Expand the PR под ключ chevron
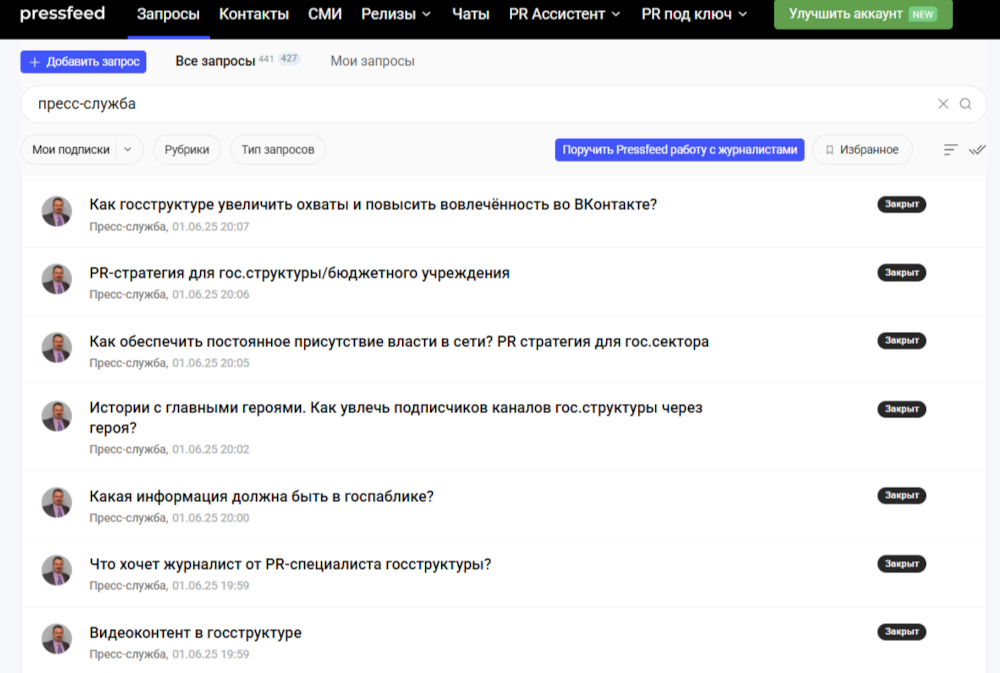Screen dimensions: 1000x673 click(742, 14)
